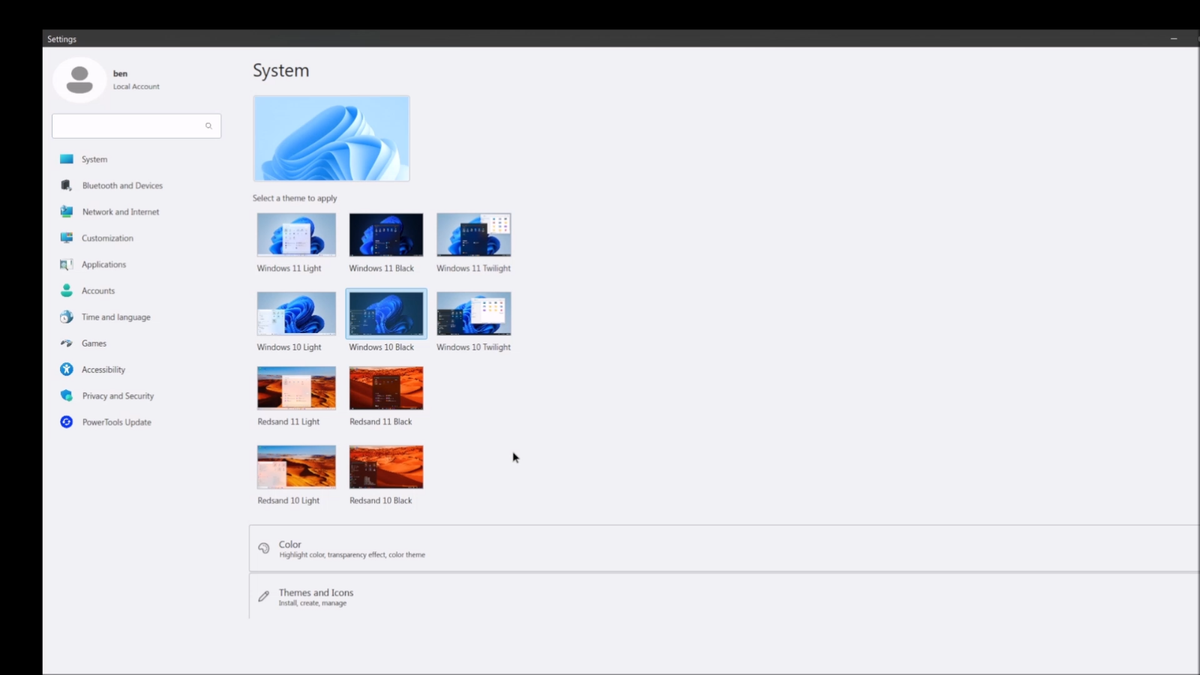Click the Redsand 11 Black caption
The image size is (1200, 675).
point(381,422)
